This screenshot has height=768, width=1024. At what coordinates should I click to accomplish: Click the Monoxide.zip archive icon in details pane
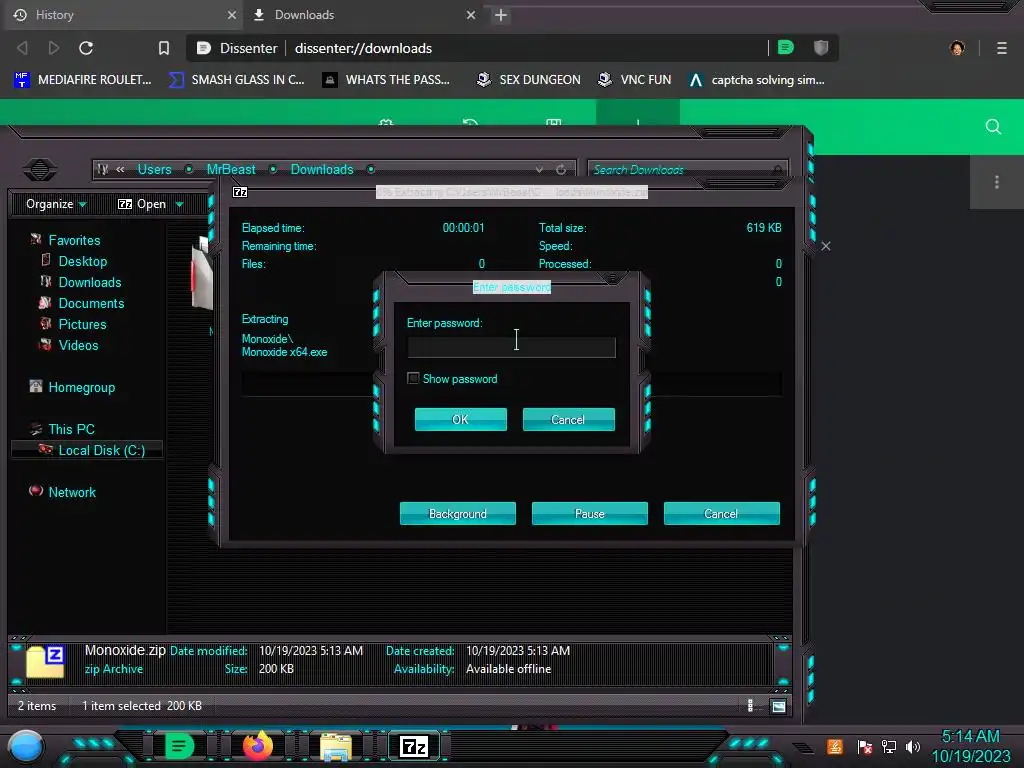(x=45, y=661)
